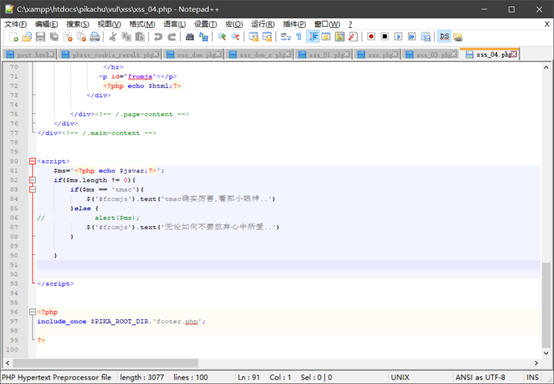The image size is (554, 384).
Task: Toggle word wrap in toolbar
Action: coord(285,37)
